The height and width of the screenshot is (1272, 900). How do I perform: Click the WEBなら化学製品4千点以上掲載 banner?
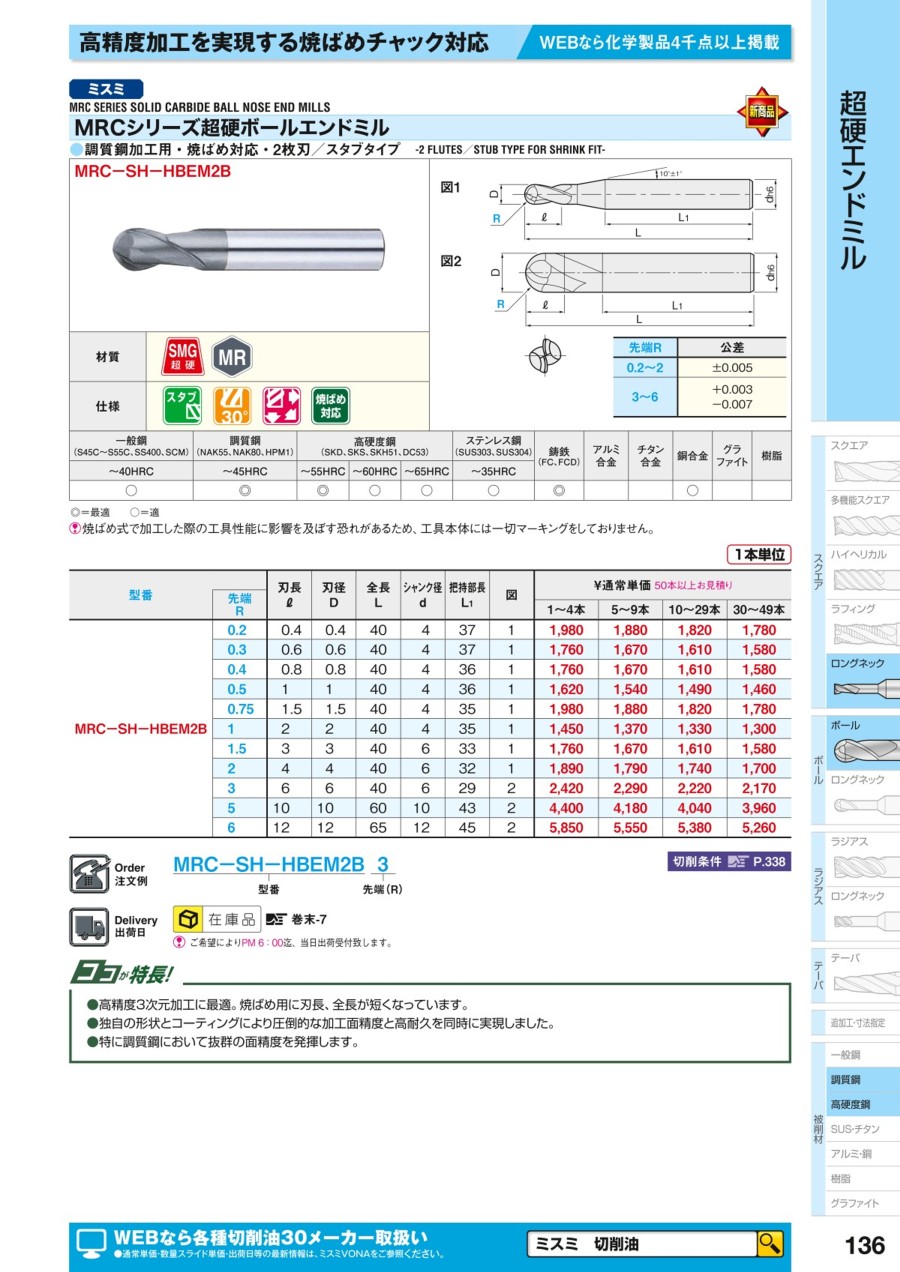660,43
